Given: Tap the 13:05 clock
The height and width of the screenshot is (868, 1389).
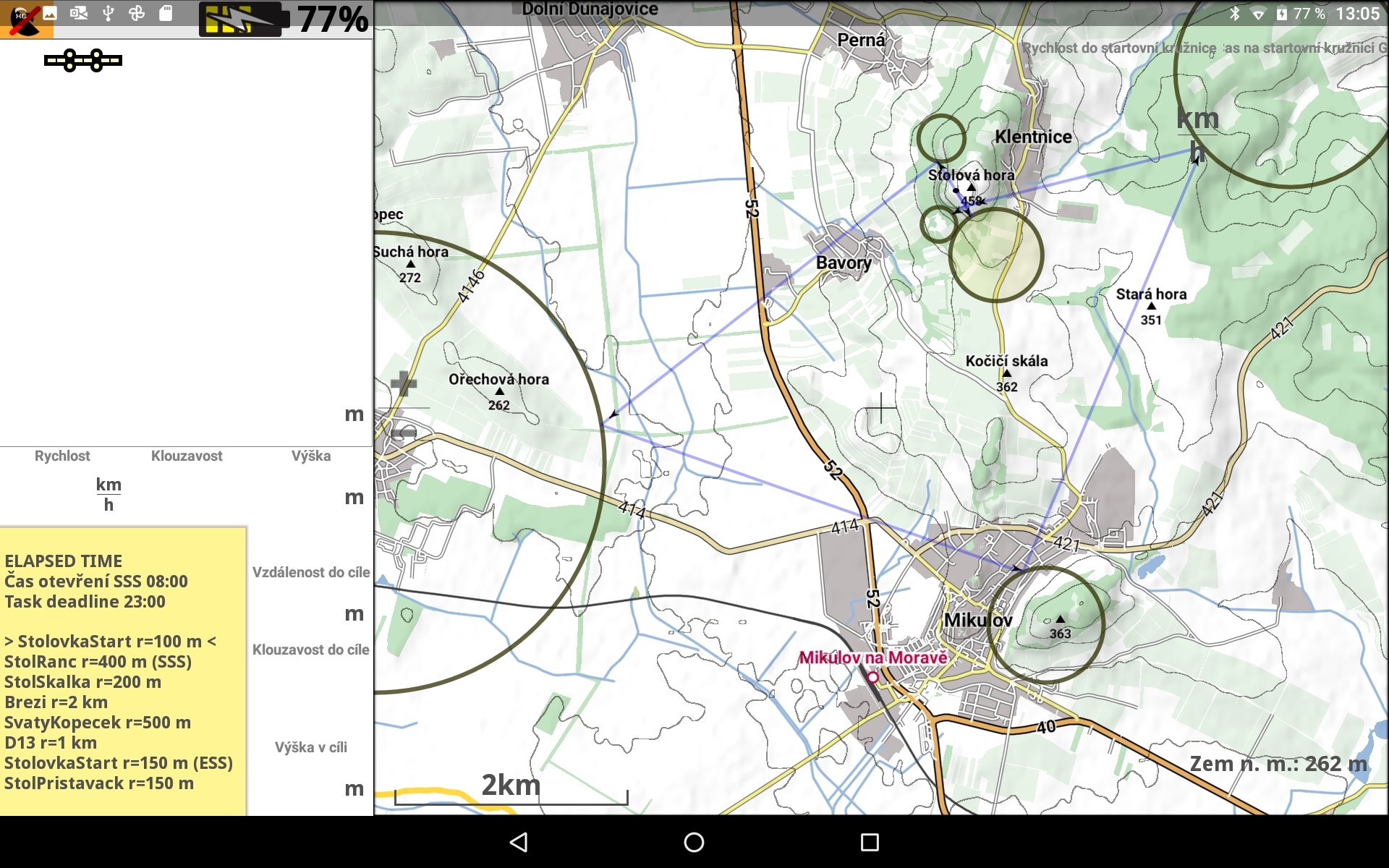Looking at the screenshot, I should [1358, 14].
